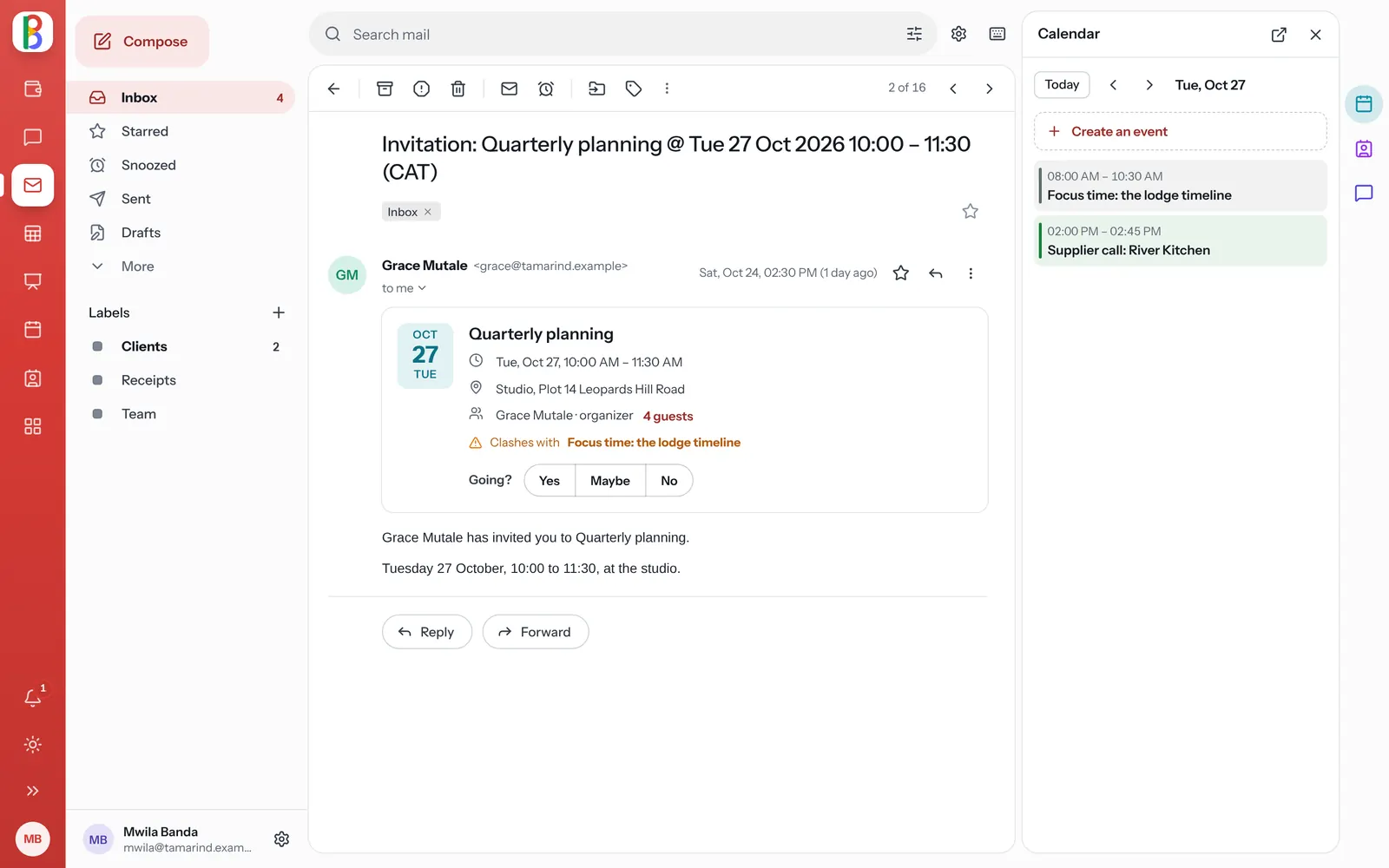Delete the email using trash icon
1389x868 pixels.
pos(458,89)
